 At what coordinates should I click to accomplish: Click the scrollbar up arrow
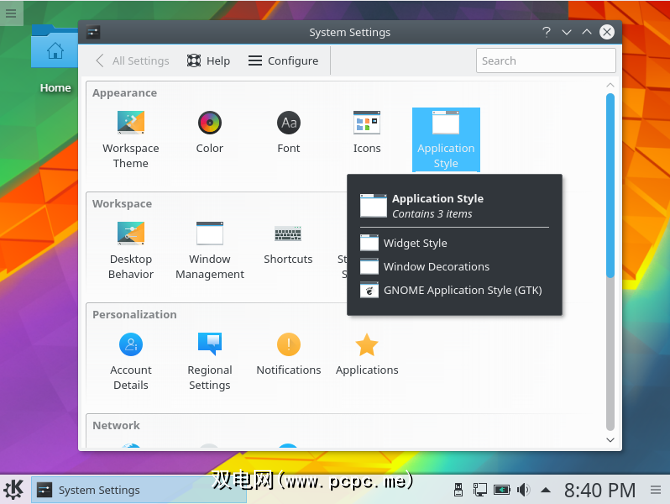pyautogui.click(x=610, y=85)
